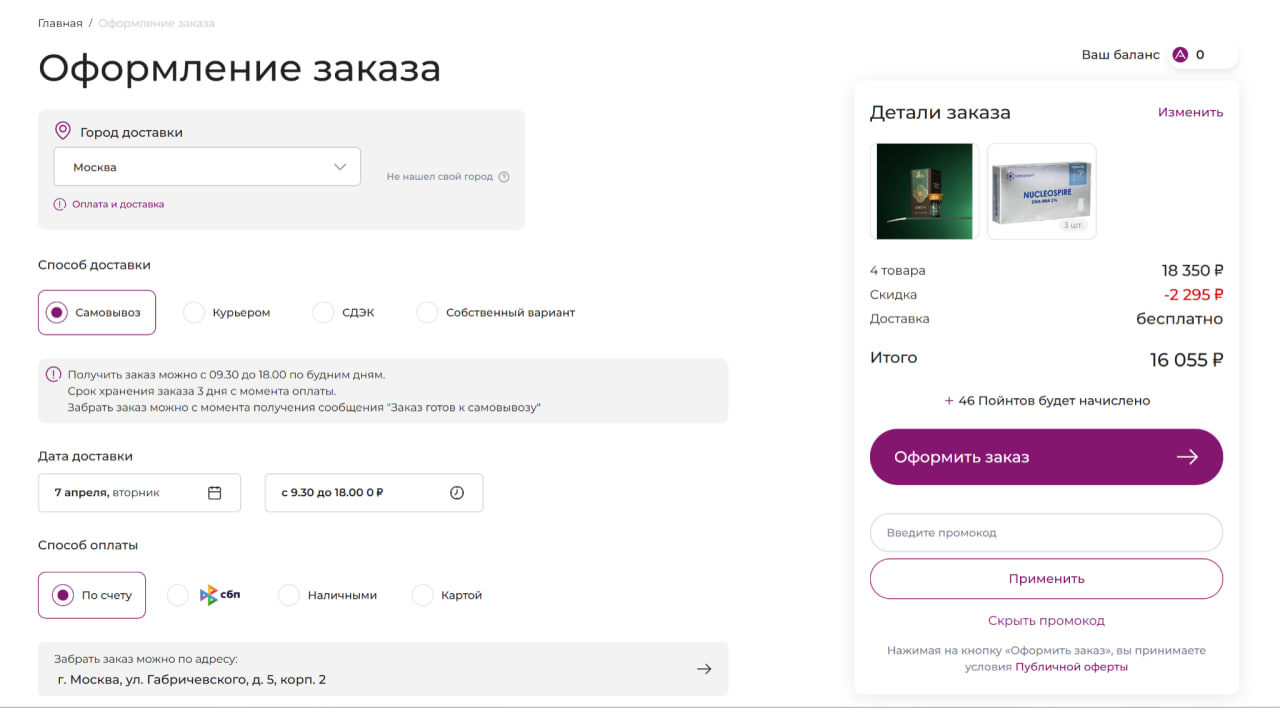The width and height of the screenshot is (1280, 708).
Task: Open the Публичной оферты link
Action: [x=1071, y=666]
